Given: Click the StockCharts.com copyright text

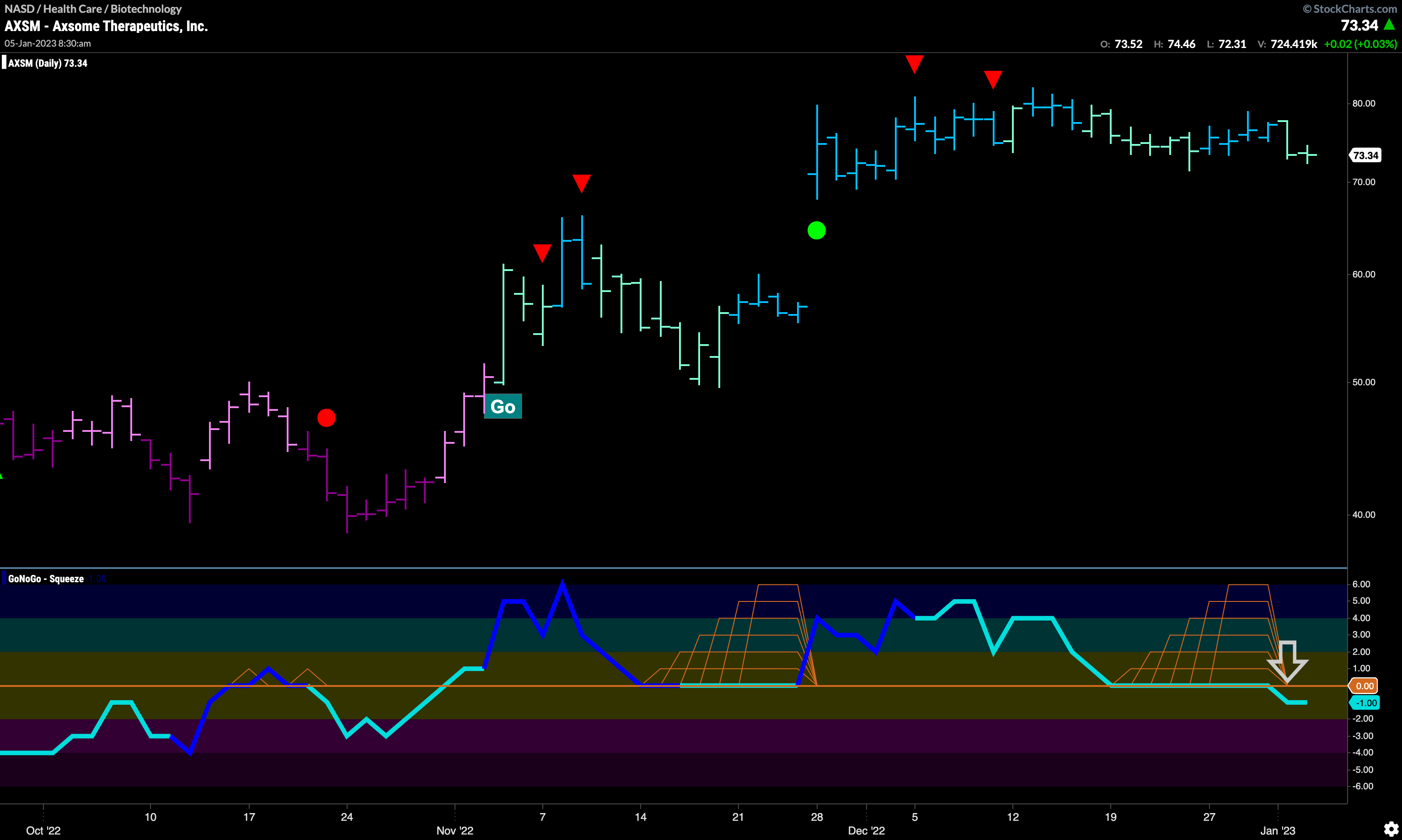Looking at the screenshot, I should (1350, 9).
